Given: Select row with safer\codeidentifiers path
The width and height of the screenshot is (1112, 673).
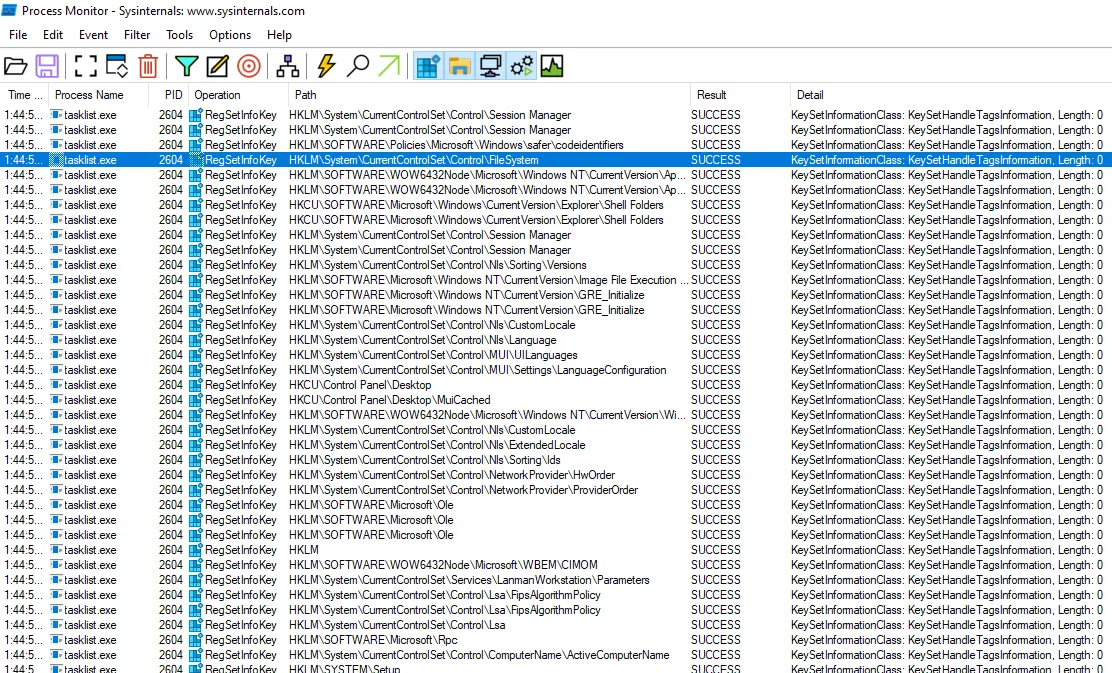Looking at the screenshot, I should click(556, 145).
